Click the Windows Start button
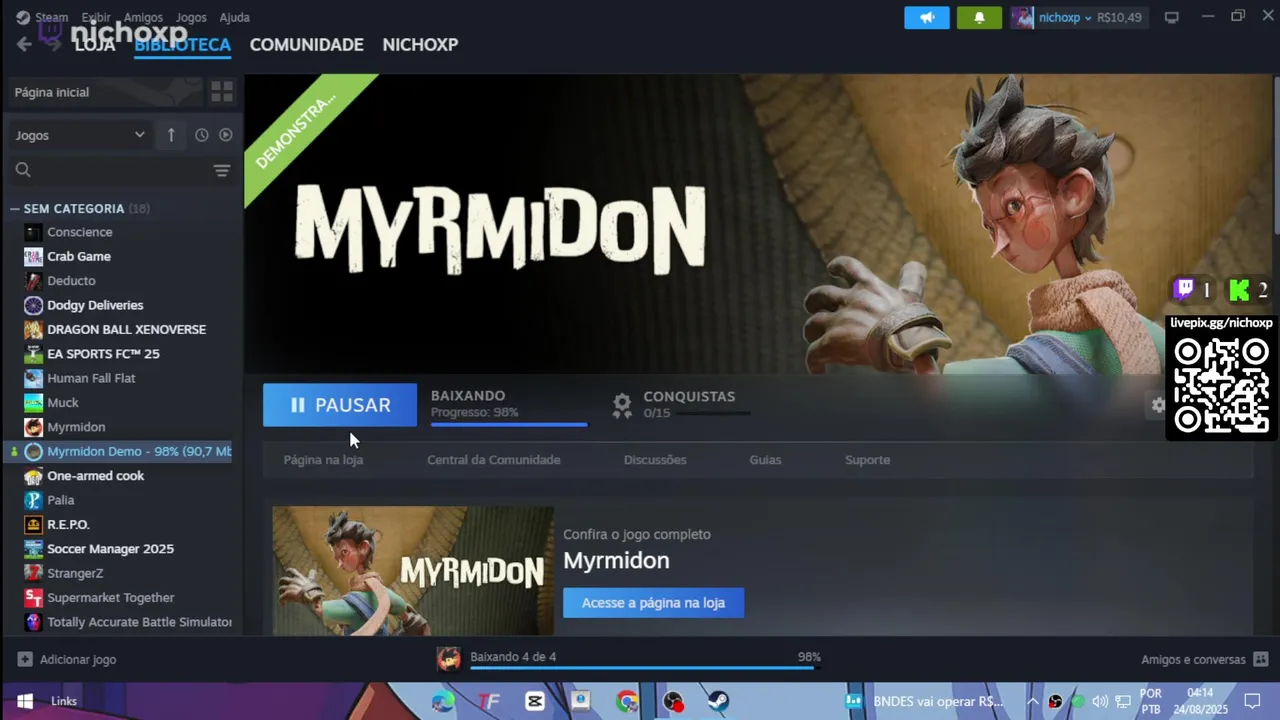 25,701
